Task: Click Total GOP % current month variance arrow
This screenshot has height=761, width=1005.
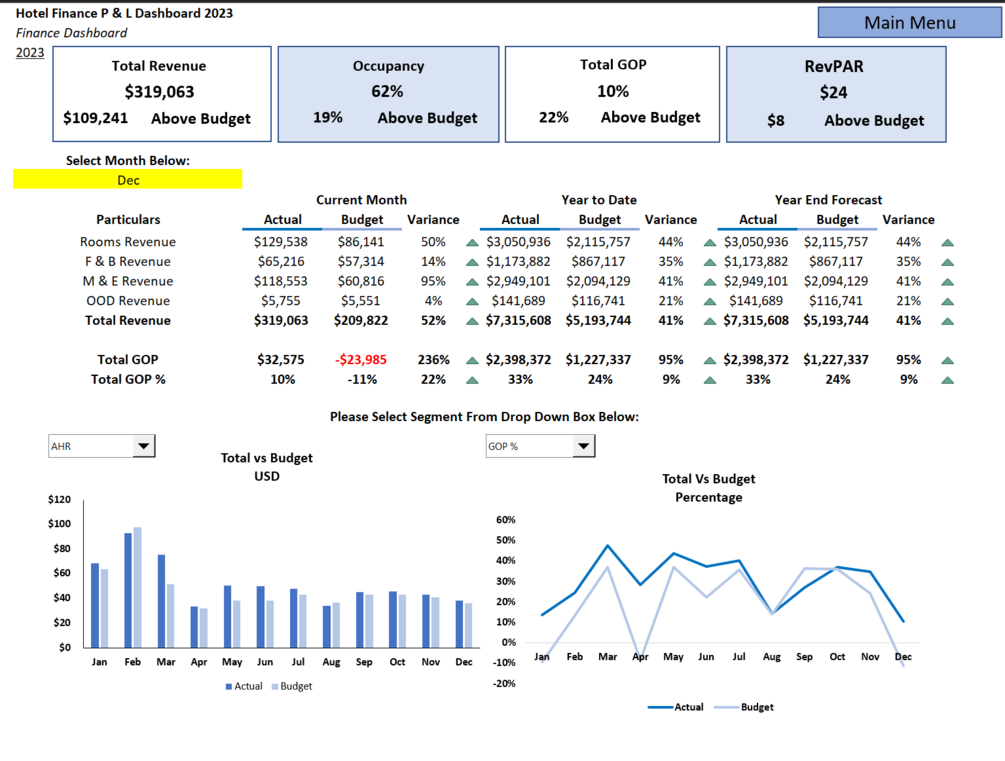Action: coord(472,380)
